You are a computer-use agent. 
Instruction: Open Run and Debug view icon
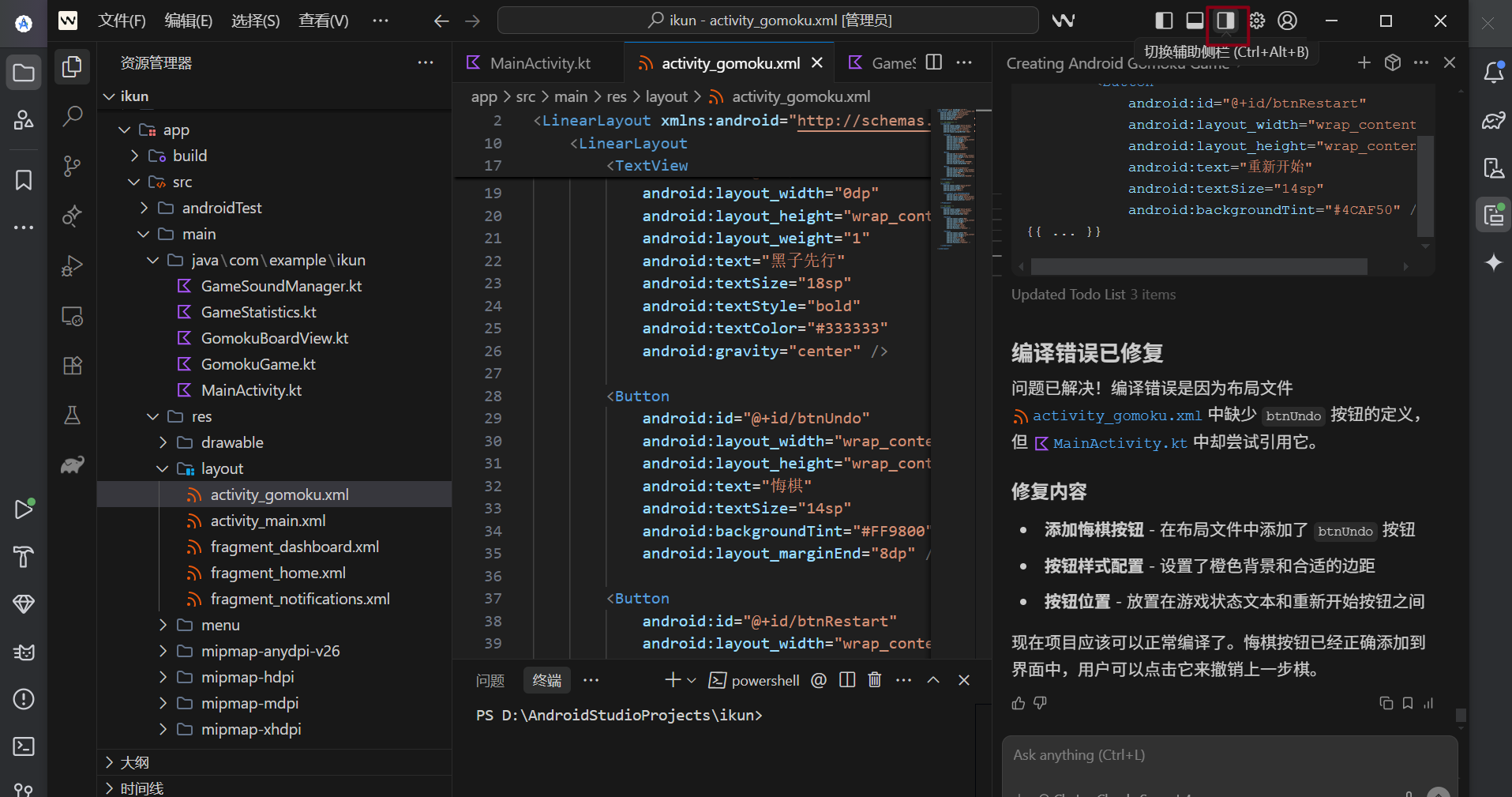pyautogui.click(x=72, y=266)
